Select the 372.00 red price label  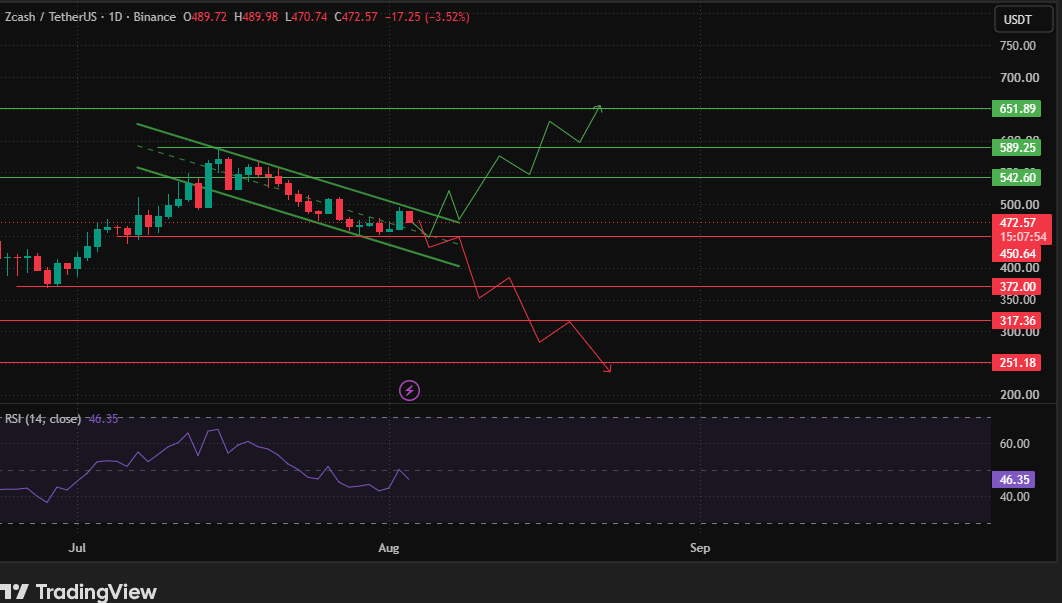[x=1016, y=287]
